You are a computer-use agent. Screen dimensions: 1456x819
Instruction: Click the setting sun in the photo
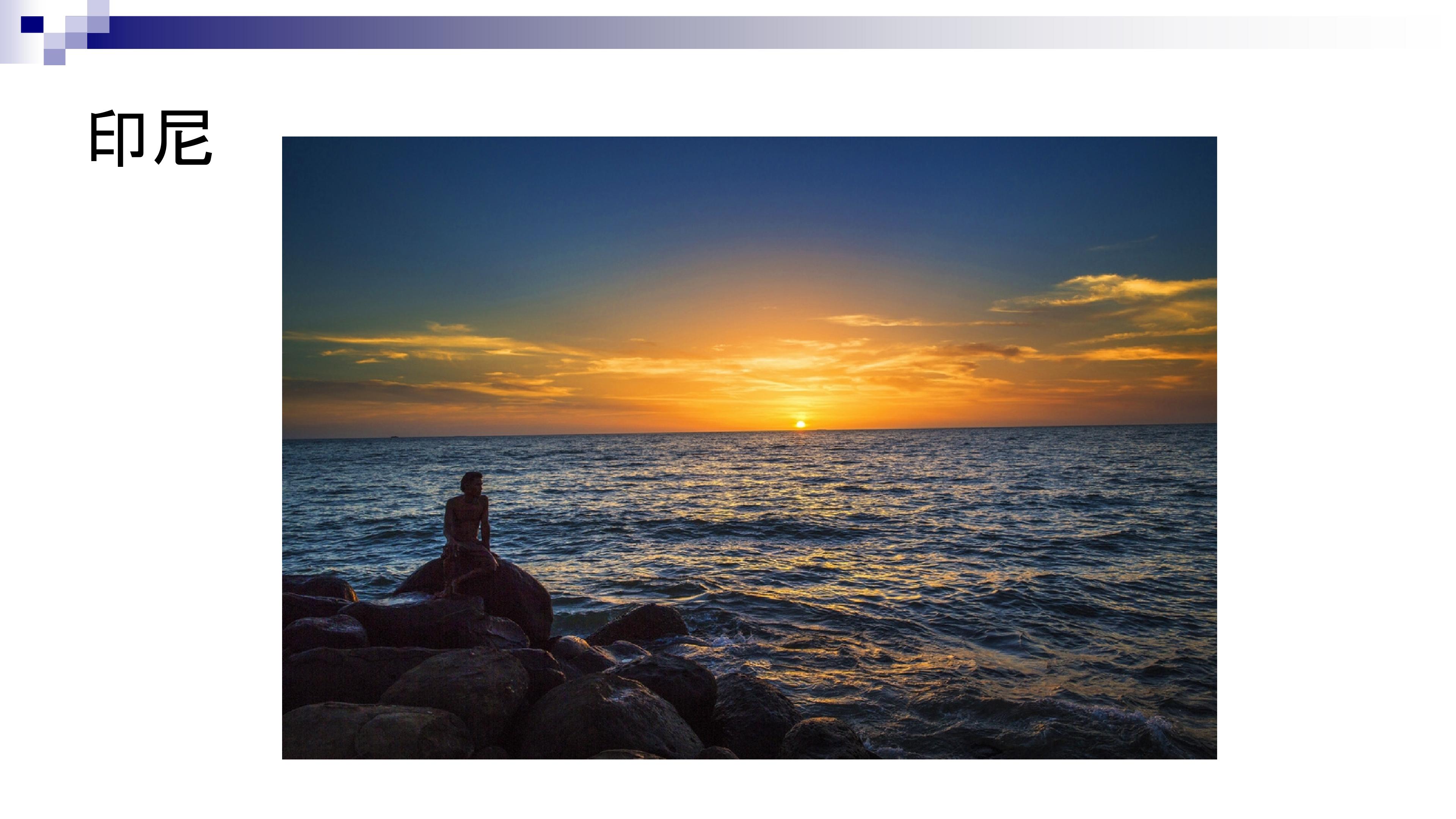click(x=800, y=424)
